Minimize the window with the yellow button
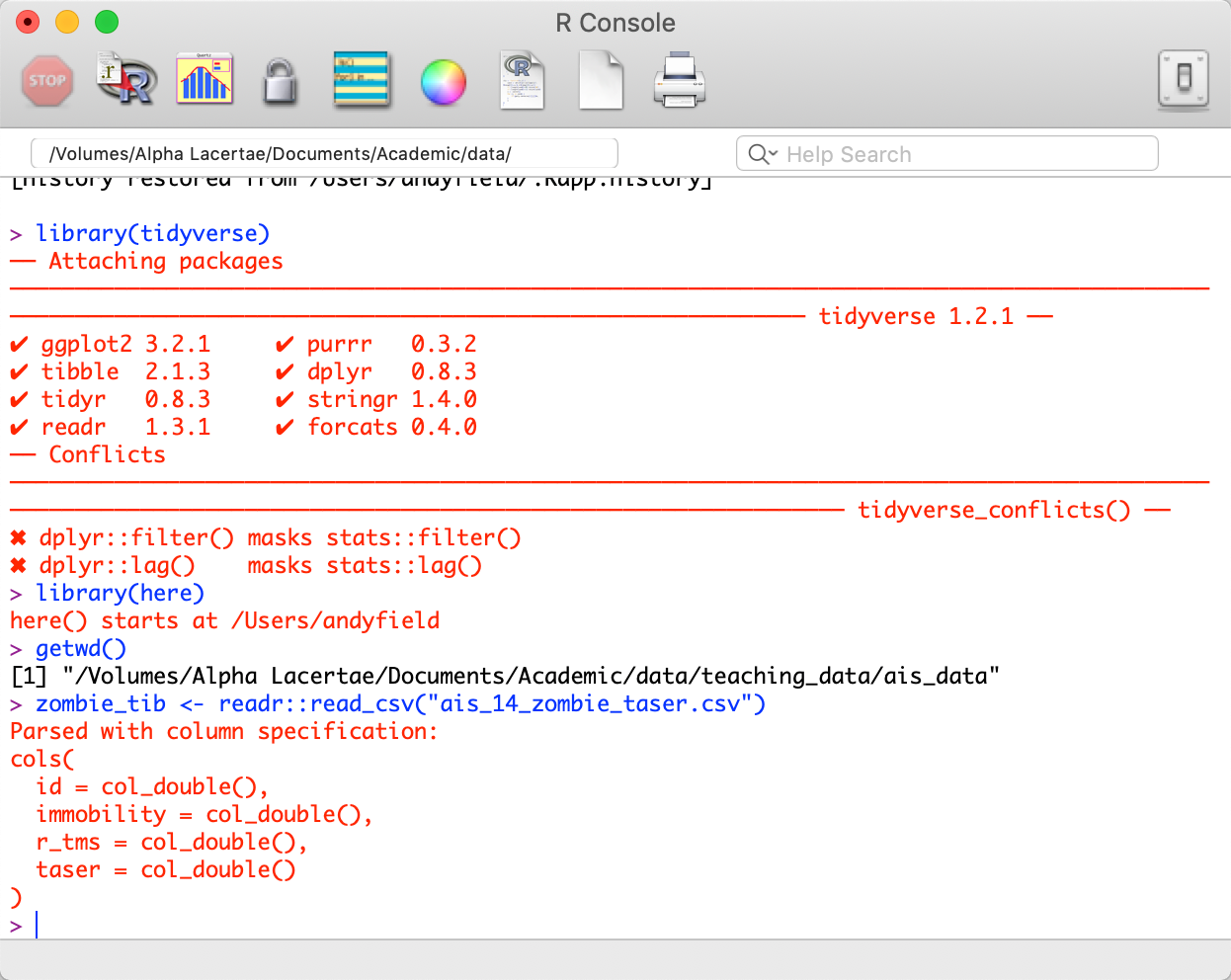 (67, 22)
